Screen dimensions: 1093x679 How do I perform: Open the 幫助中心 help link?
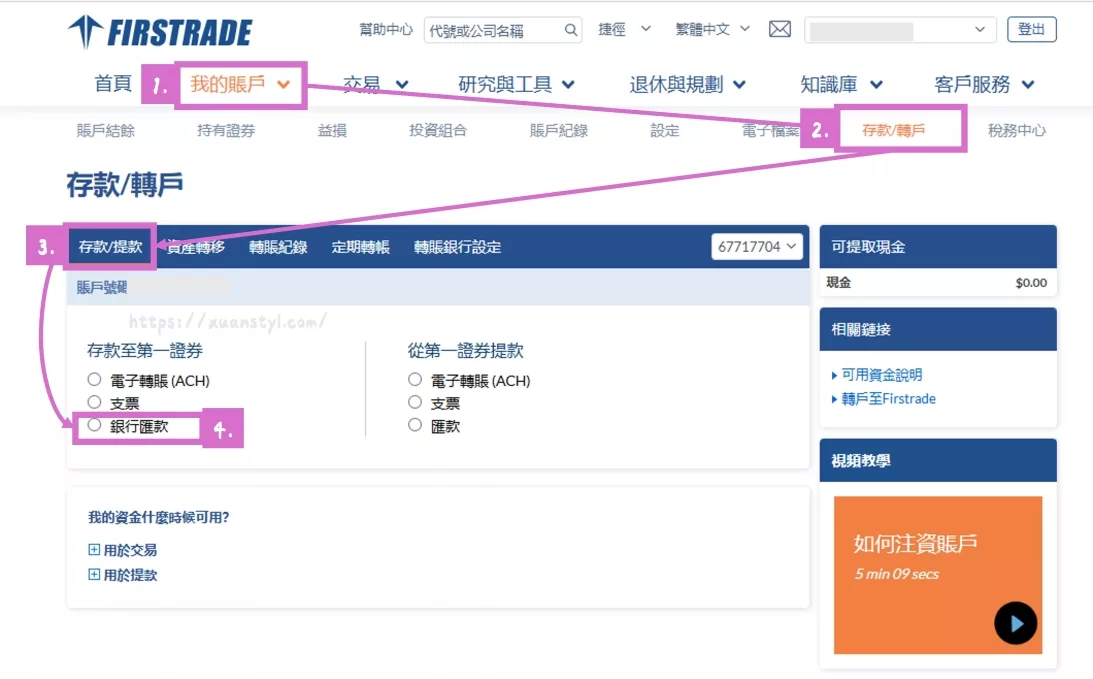(x=385, y=29)
